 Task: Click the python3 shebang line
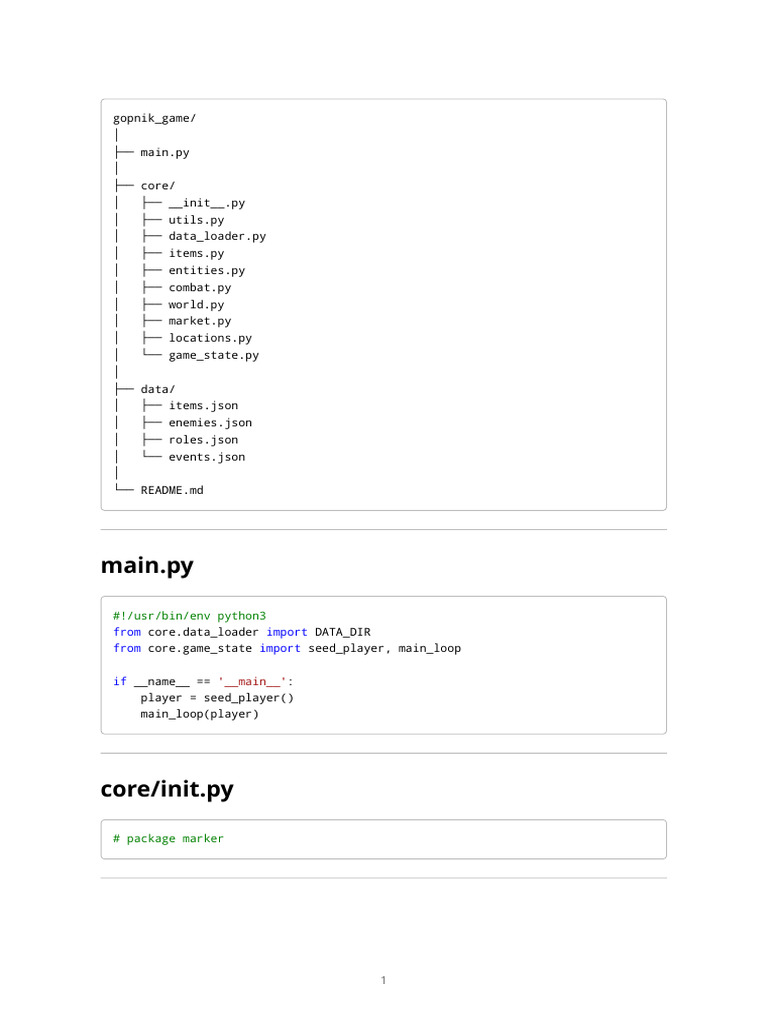[x=189, y=616]
